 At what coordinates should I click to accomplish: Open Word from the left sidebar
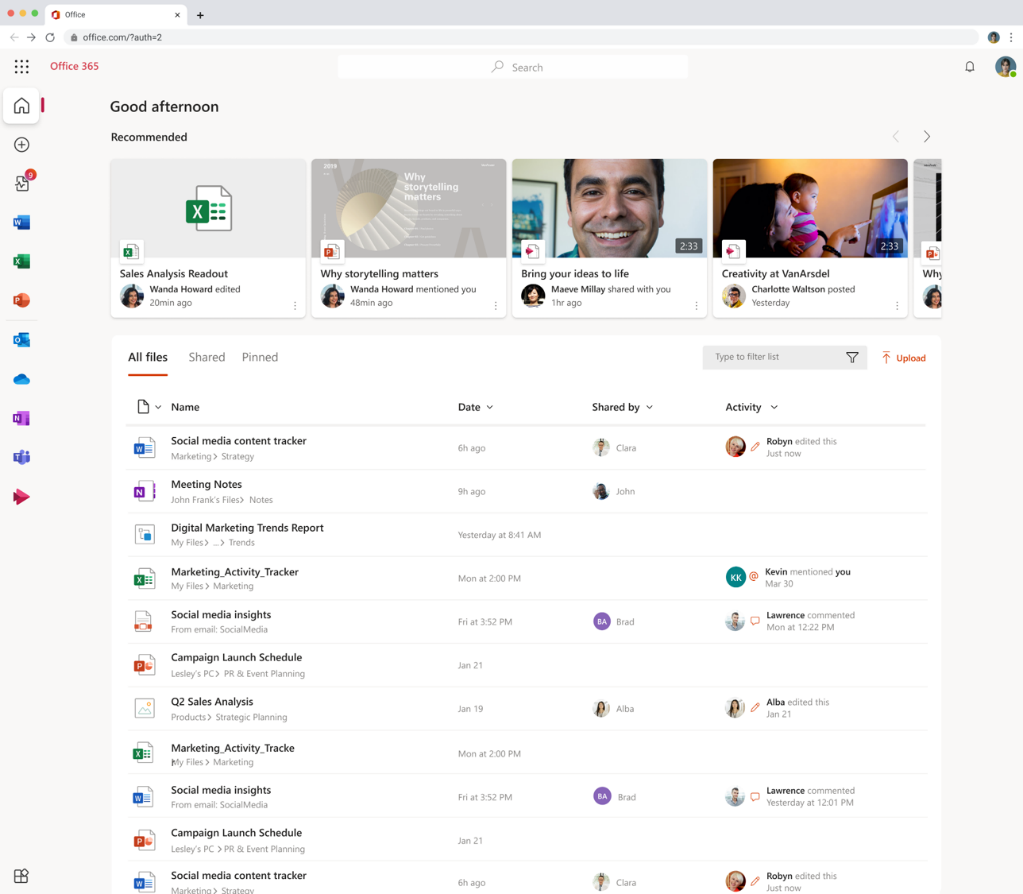pos(21,222)
